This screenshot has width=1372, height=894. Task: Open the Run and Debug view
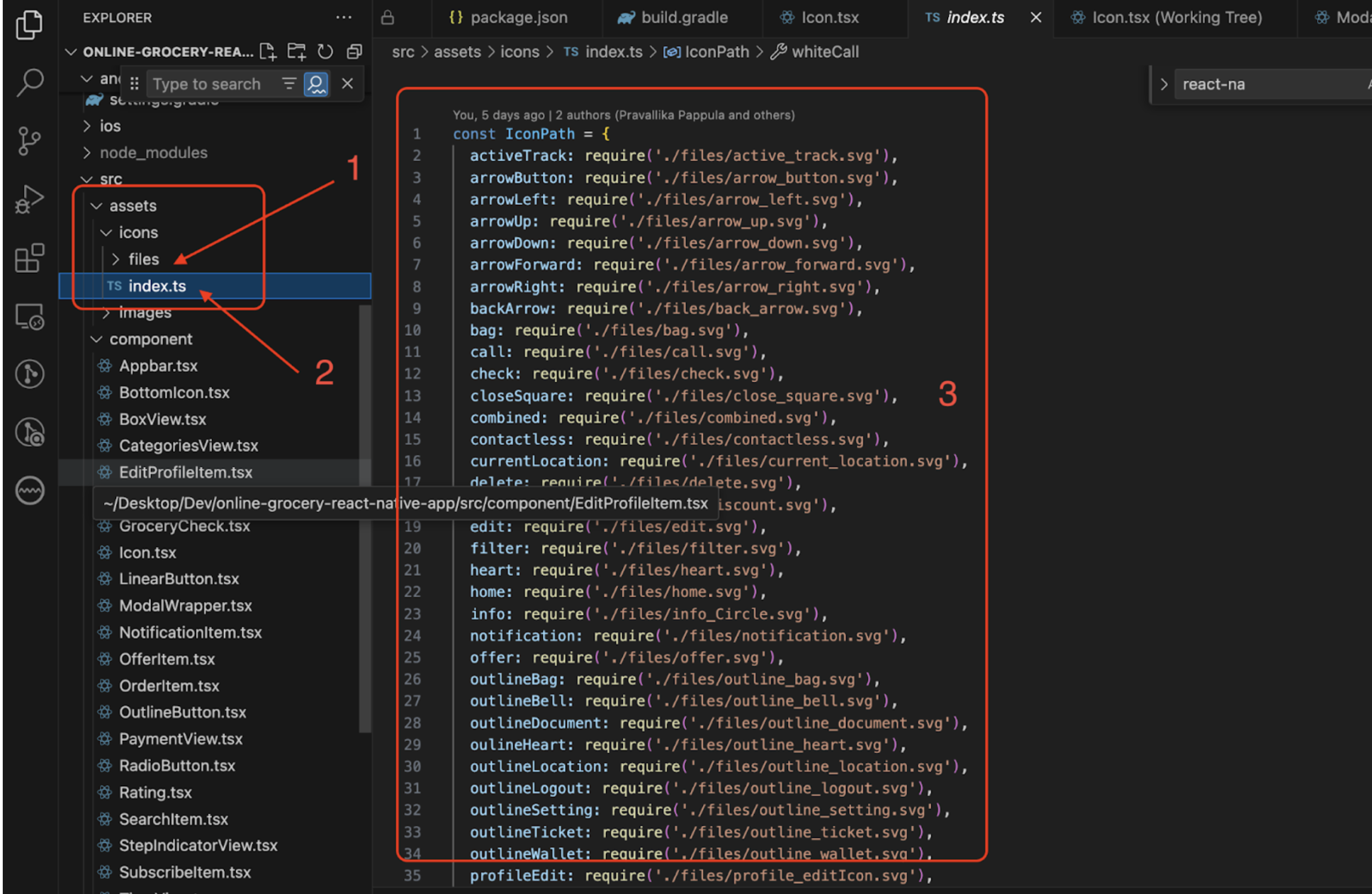[29, 199]
